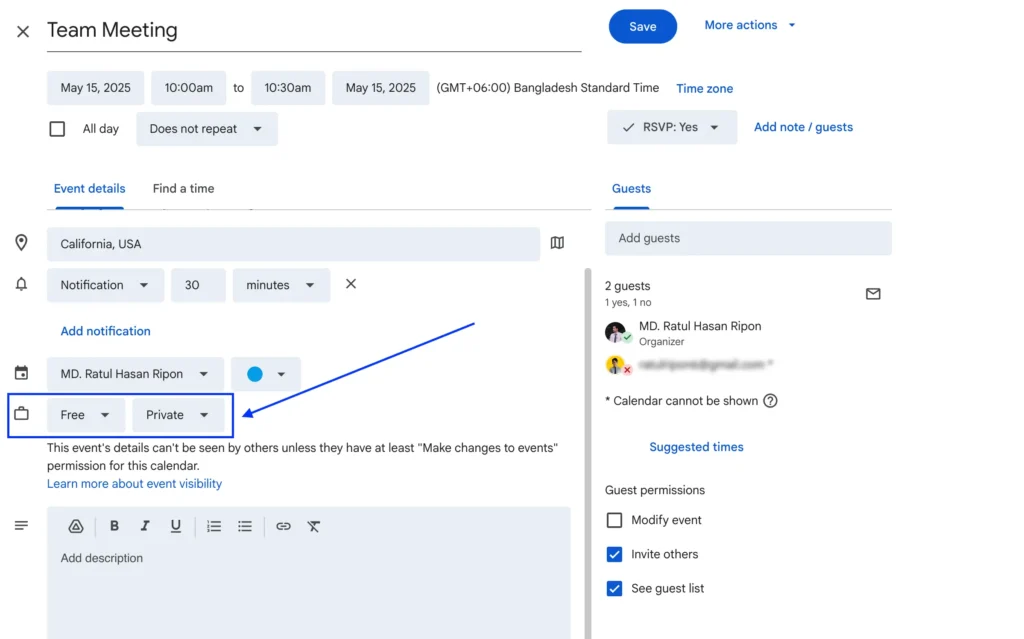Expand the Private visibility dropdown

pos(178,415)
